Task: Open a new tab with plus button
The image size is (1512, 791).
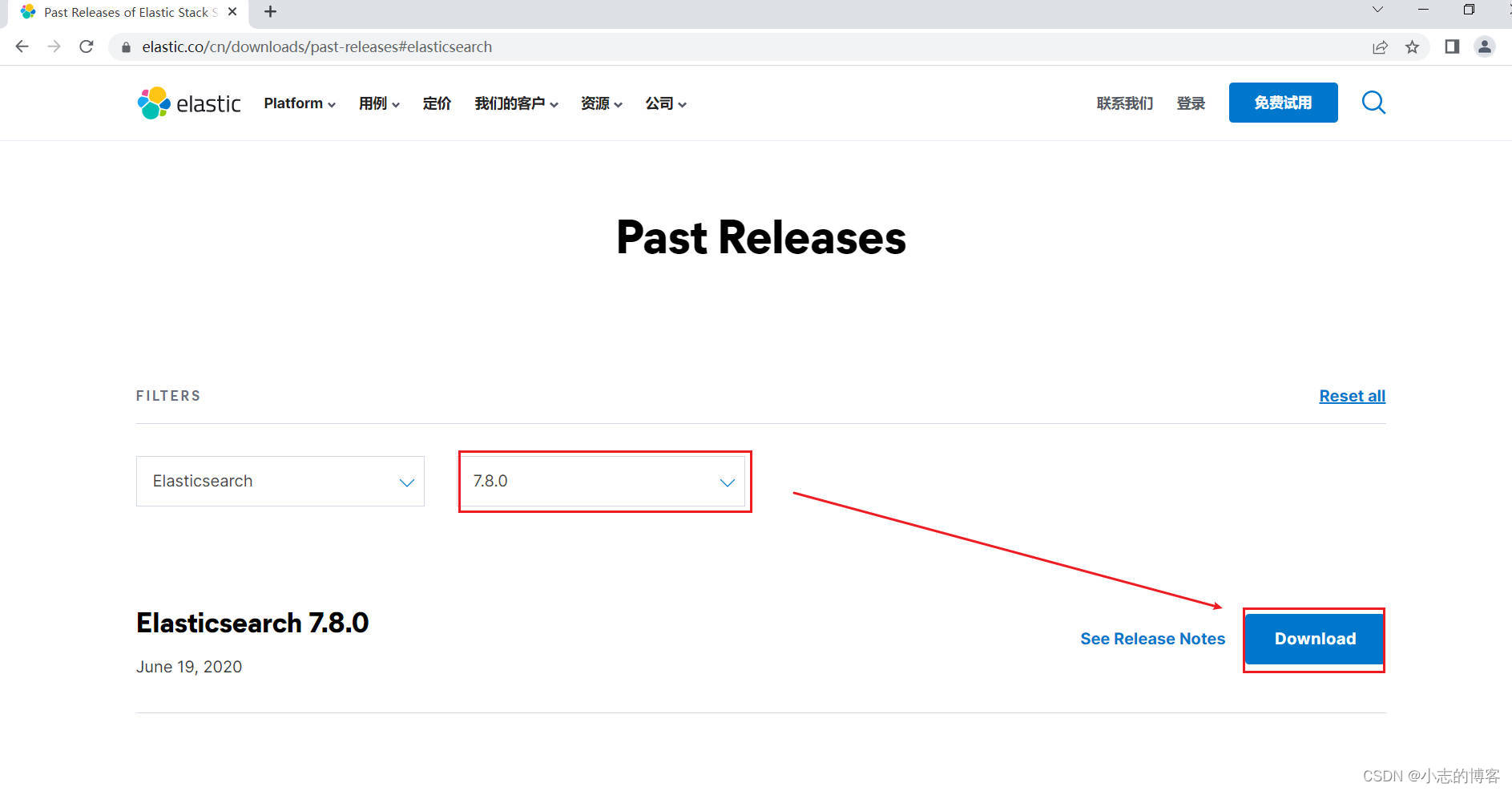Action: (270, 12)
